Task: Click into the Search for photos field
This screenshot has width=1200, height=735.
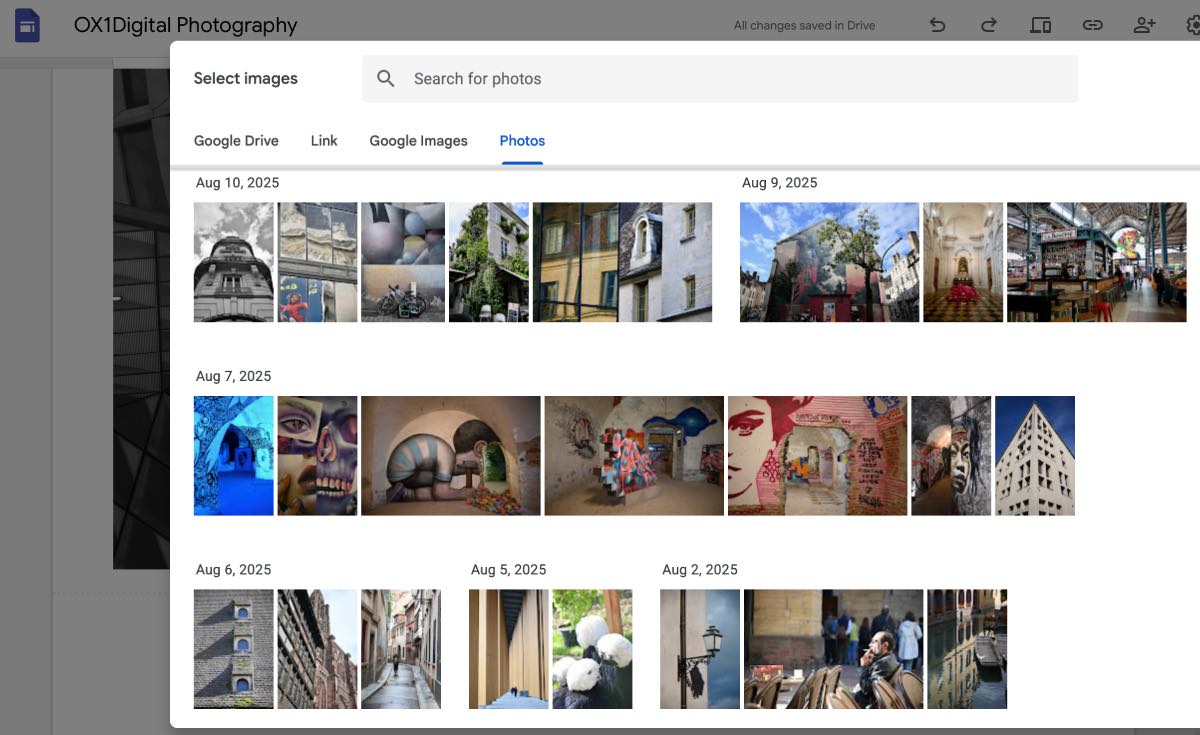Action: click(600, 77)
